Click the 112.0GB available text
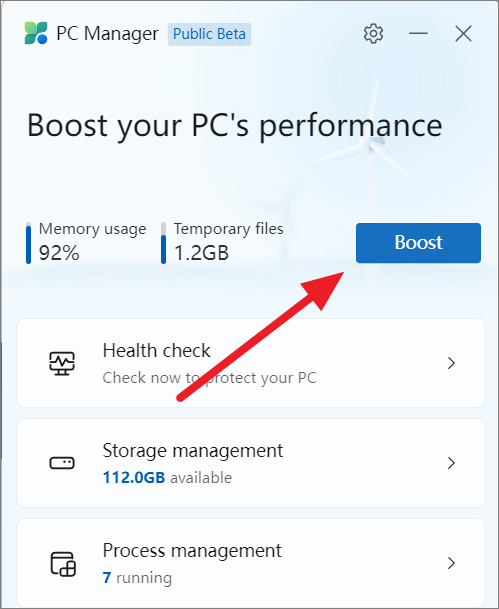This screenshot has width=499, height=609. [x=167, y=477]
